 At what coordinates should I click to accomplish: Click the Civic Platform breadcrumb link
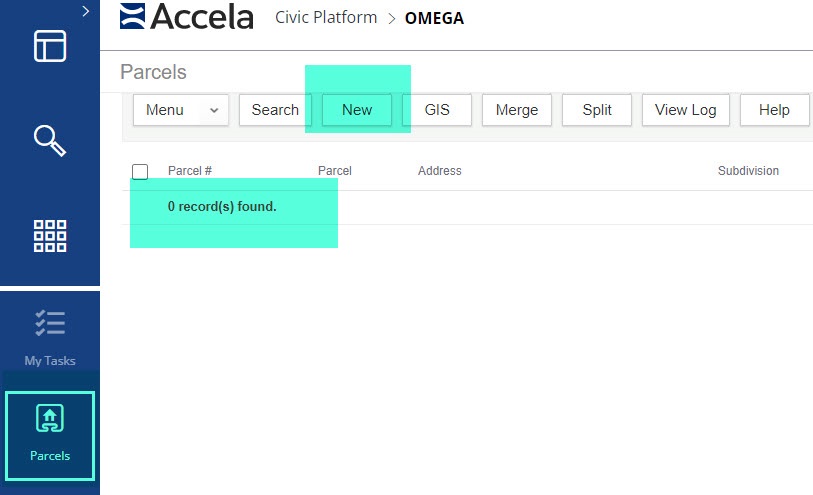(326, 17)
